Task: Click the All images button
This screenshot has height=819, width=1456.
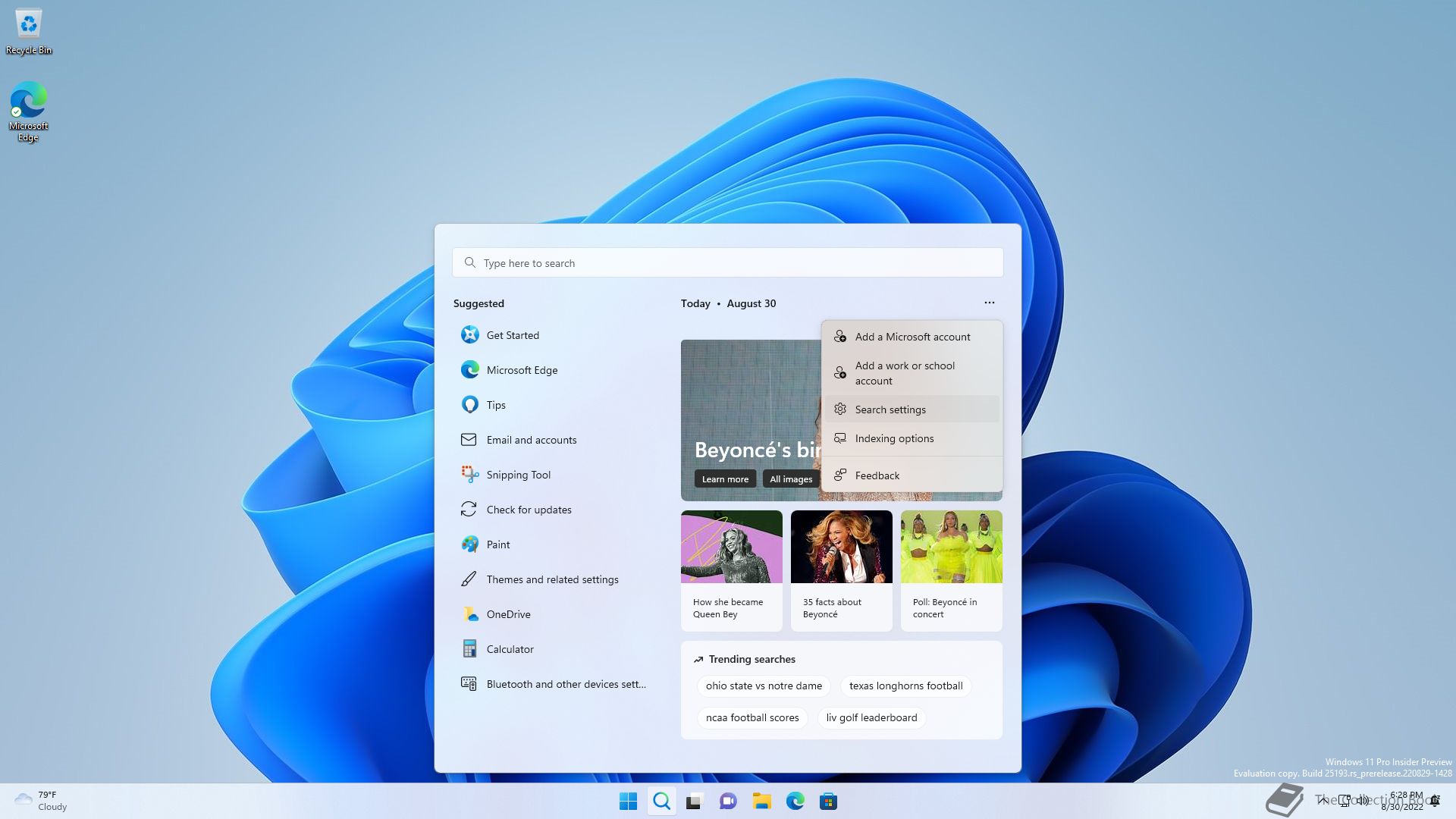Action: pos(791,479)
